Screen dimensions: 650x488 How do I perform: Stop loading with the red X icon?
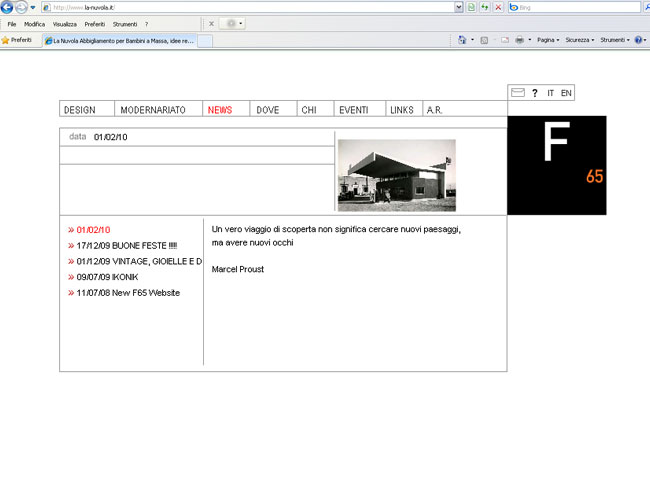coord(498,7)
